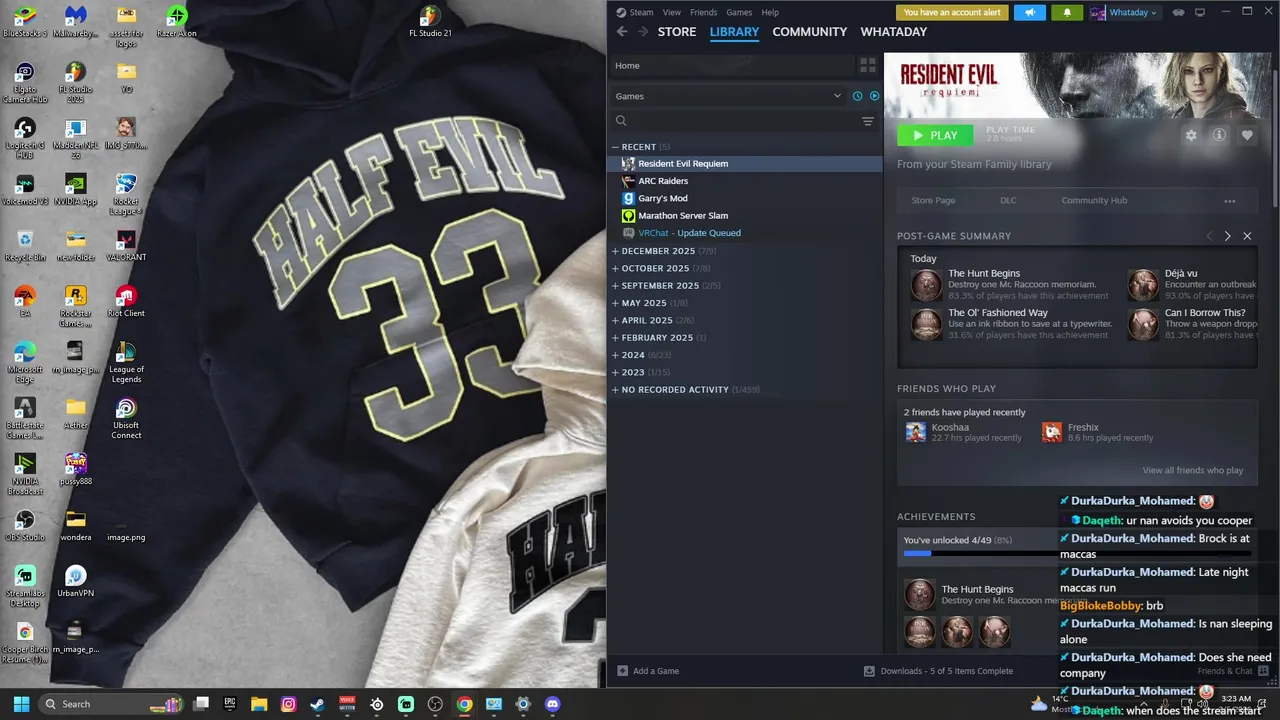Open the View menu
The image size is (1280, 720).
[672, 12]
